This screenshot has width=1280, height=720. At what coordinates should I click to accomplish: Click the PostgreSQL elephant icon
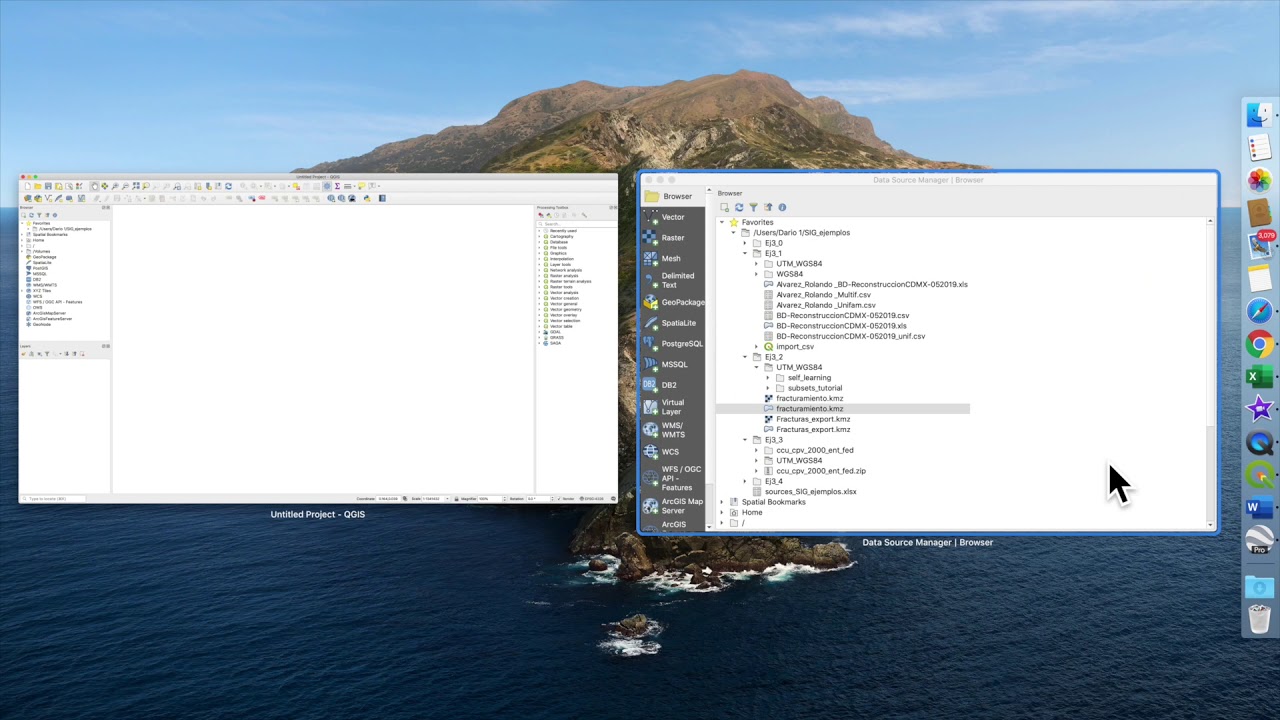tap(651, 344)
